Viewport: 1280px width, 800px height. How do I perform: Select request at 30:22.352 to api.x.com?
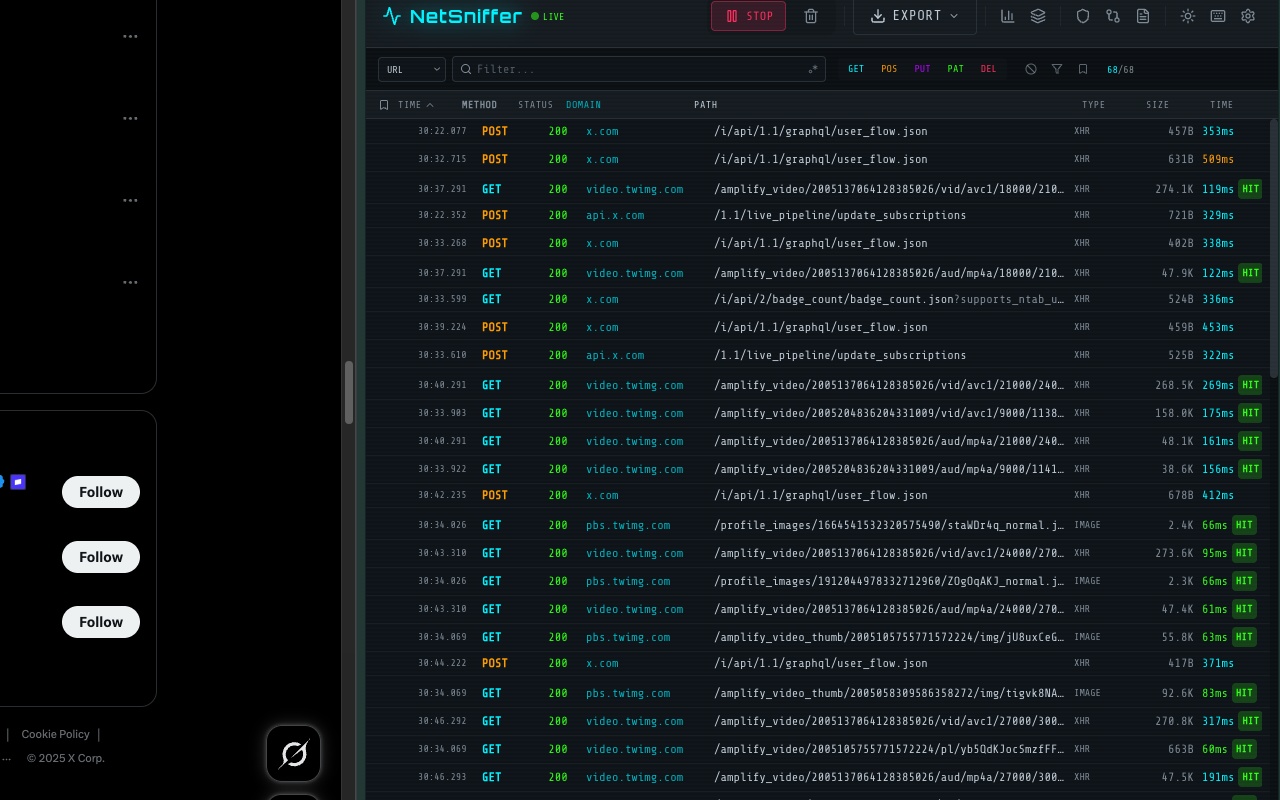coord(818,215)
